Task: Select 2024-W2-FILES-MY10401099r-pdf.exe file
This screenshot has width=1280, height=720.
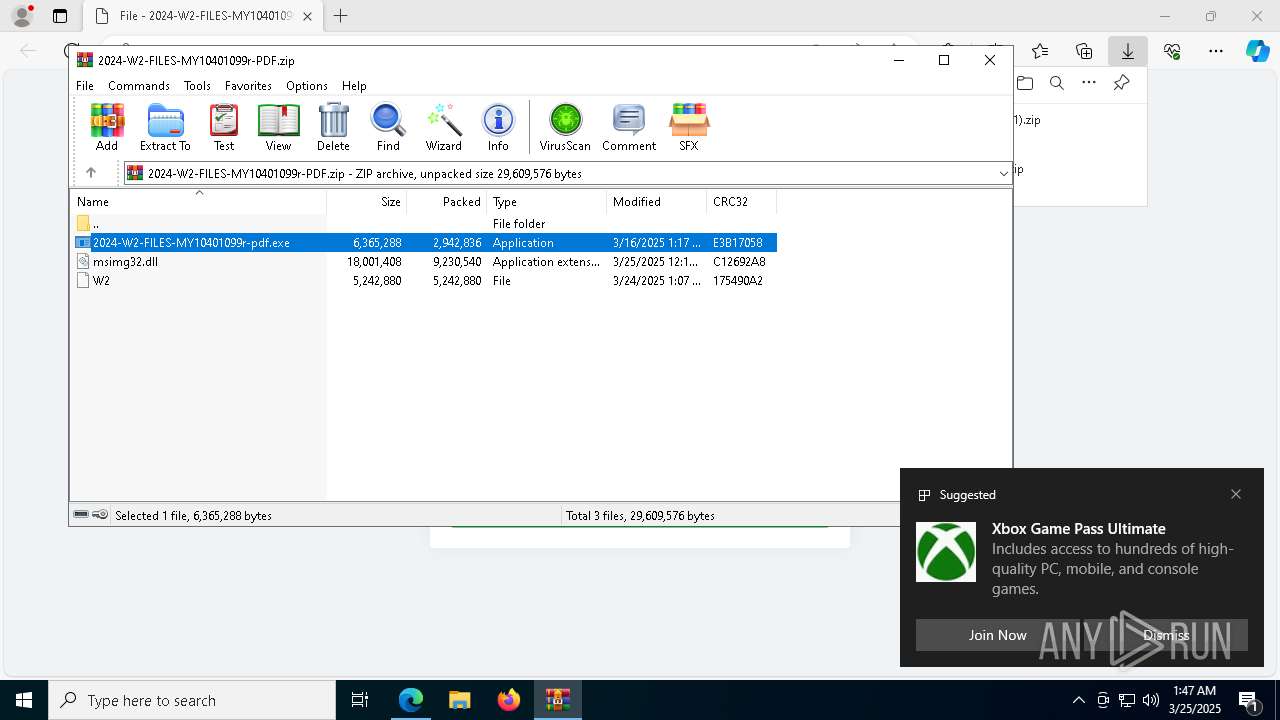Action: (423, 243)
